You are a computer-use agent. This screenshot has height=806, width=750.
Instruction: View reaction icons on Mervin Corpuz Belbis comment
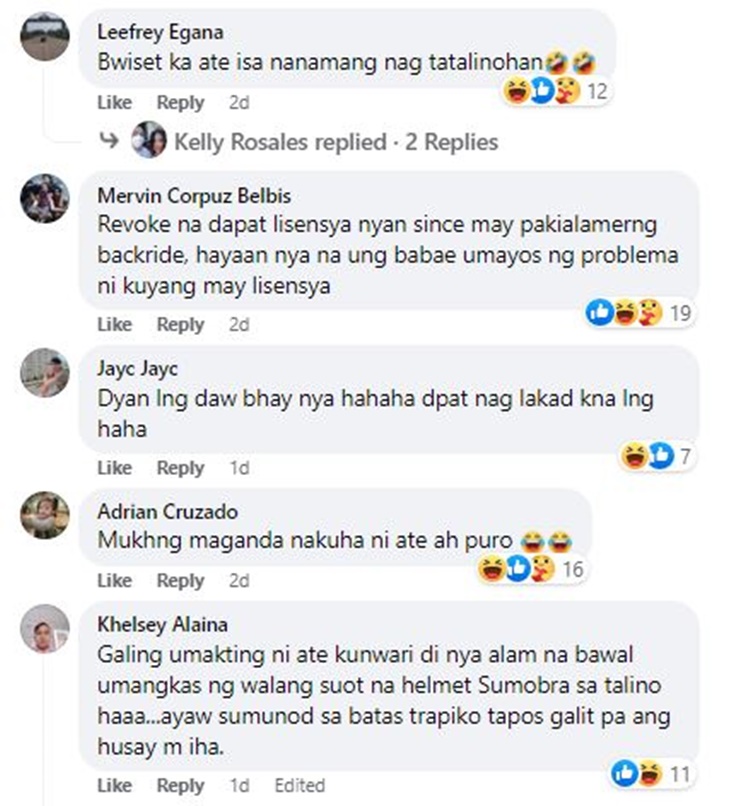639,312
